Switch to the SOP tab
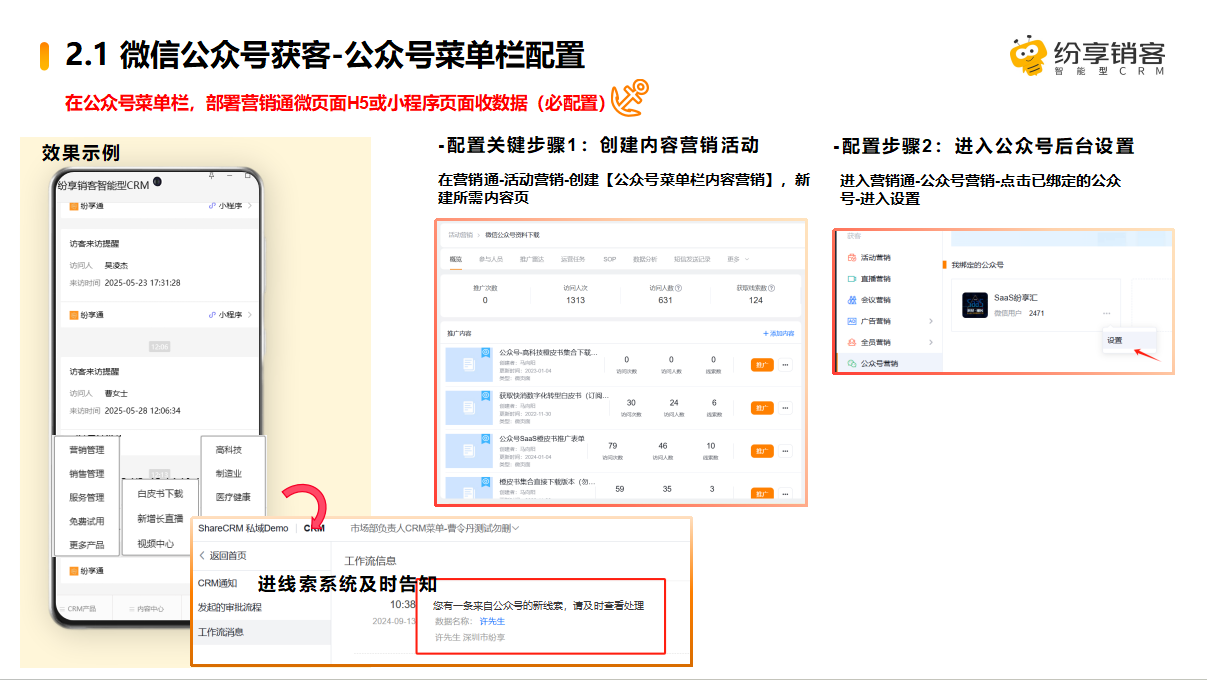 pyautogui.click(x=609, y=259)
